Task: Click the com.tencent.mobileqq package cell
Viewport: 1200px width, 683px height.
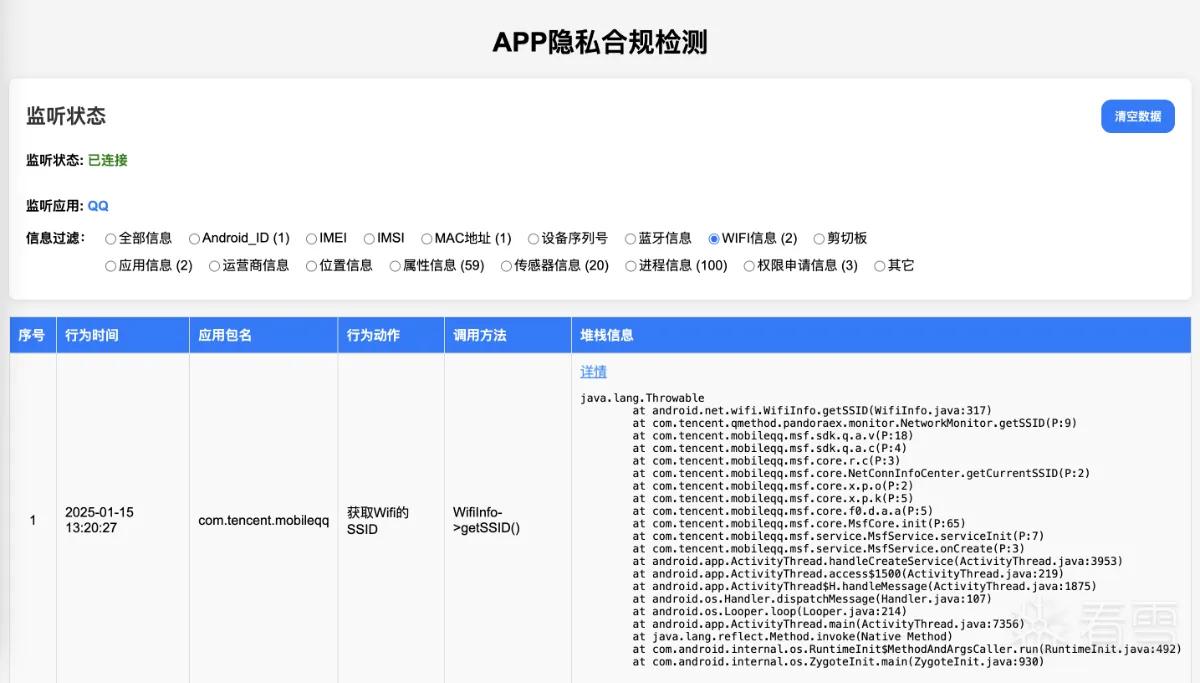Action: [x=263, y=520]
